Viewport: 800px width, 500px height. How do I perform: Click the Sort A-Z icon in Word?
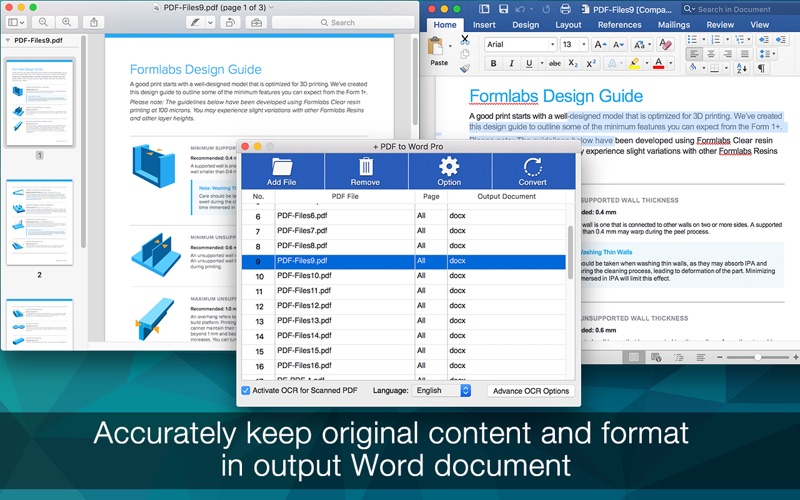741,68
